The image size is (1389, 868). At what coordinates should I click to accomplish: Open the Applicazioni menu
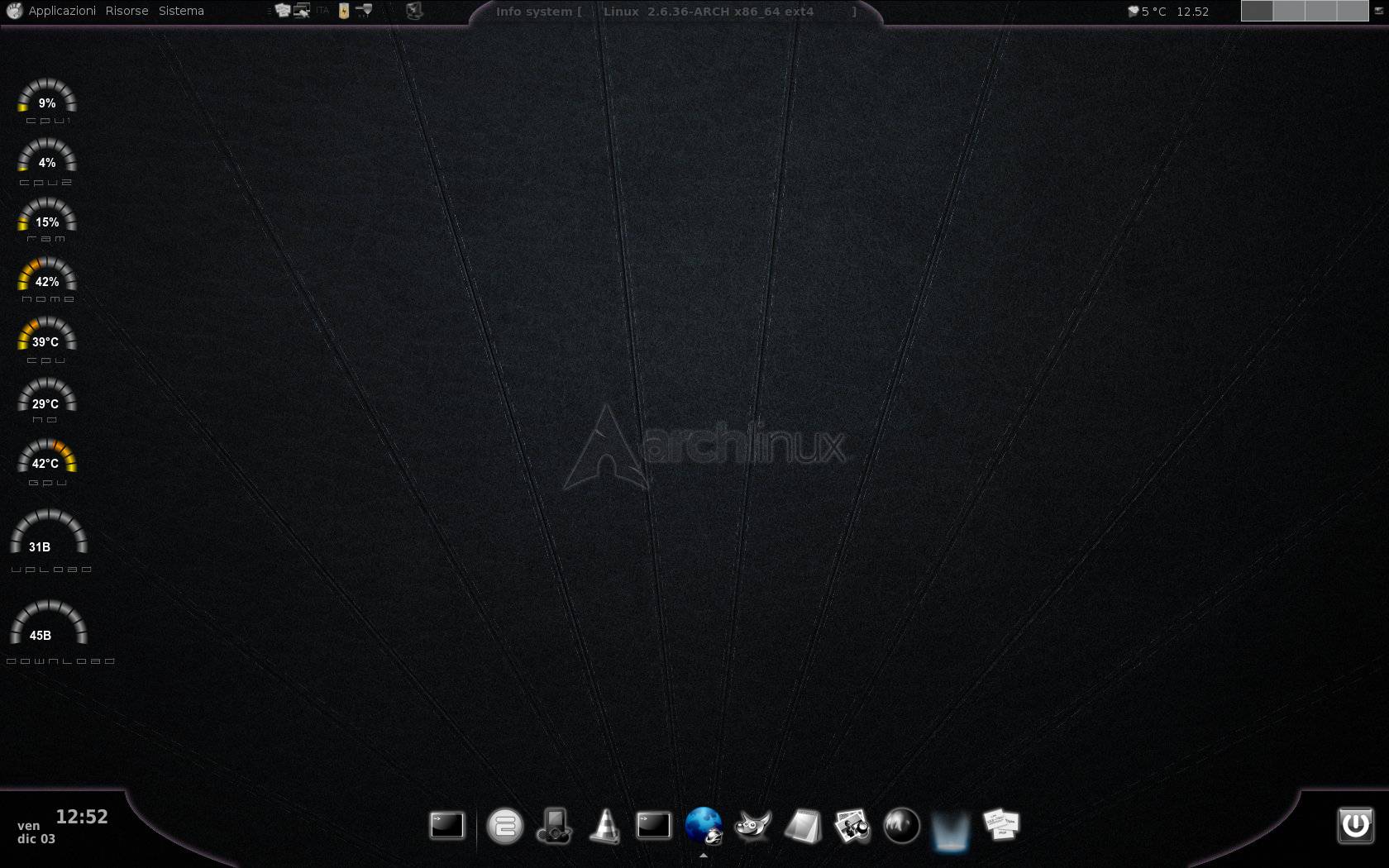[62, 11]
